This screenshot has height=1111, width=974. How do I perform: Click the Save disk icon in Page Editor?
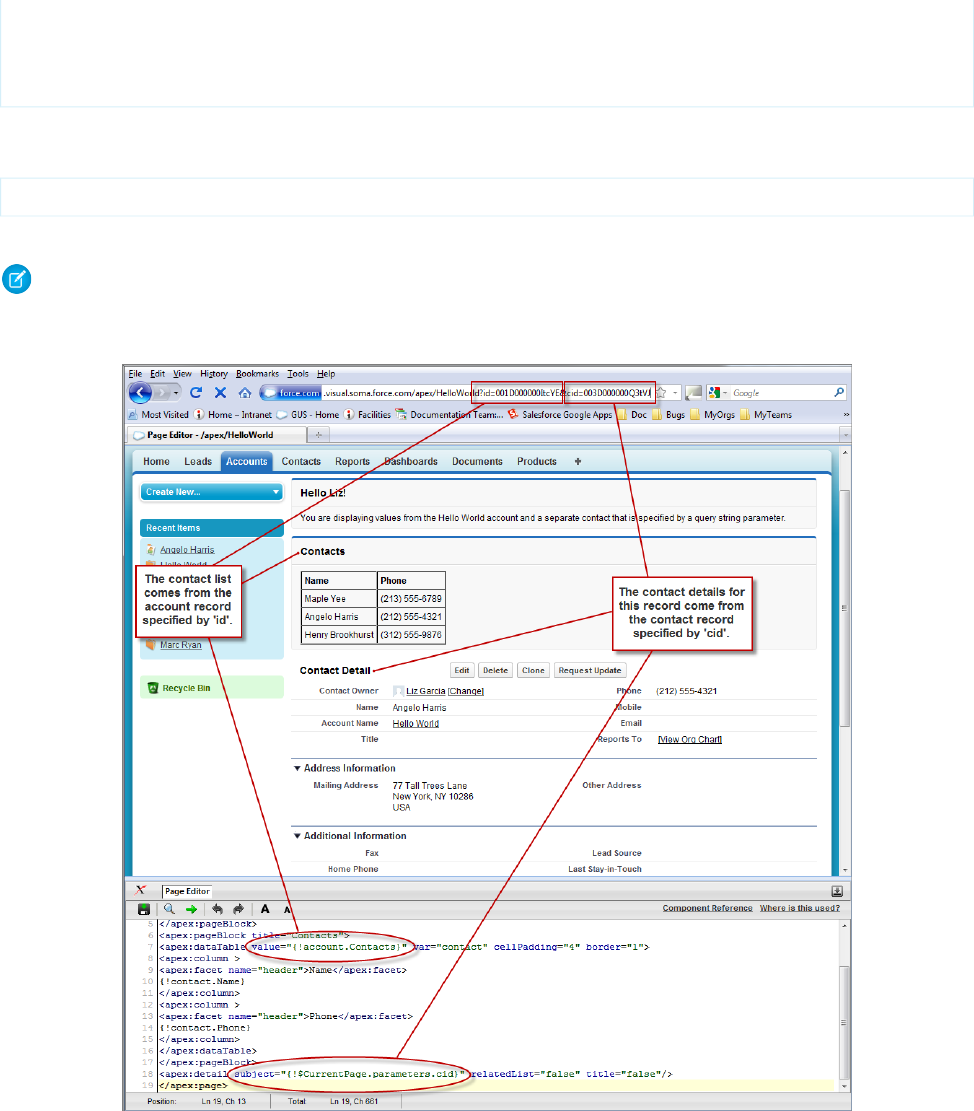pyautogui.click(x=144, y=909)
